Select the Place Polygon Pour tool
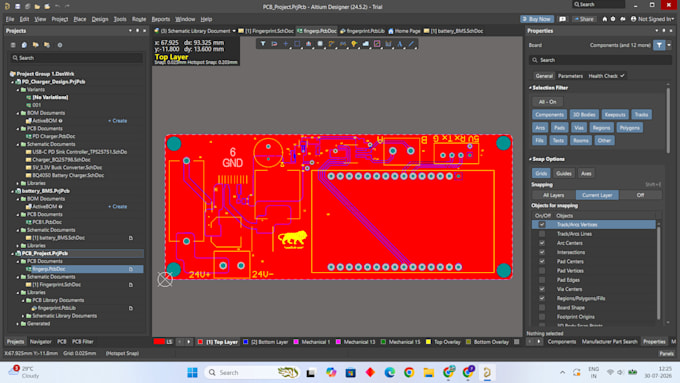 tap(366, 43)
